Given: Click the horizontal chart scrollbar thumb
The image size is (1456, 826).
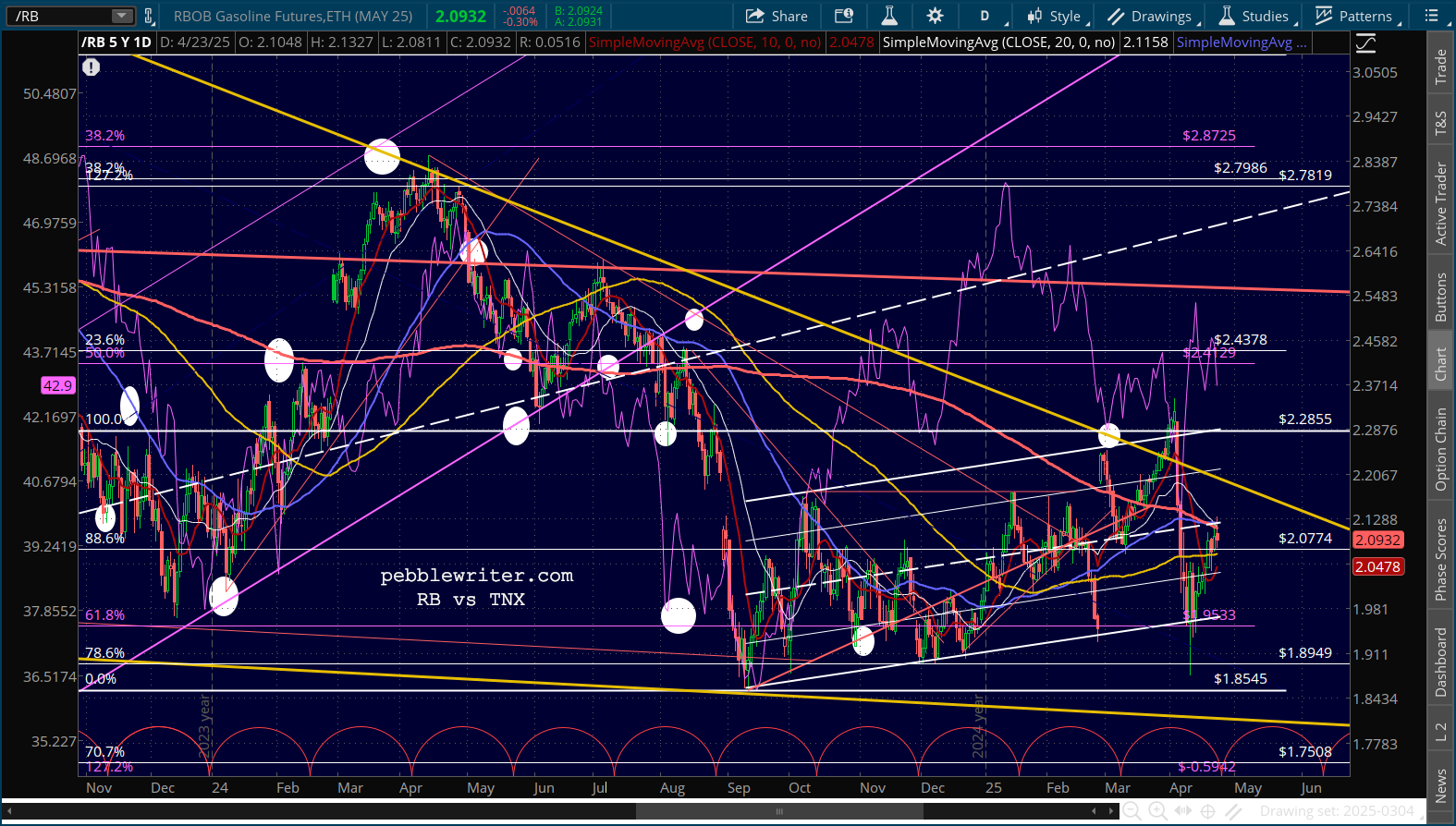Looking at the screenshot, I should click(779, 811).
